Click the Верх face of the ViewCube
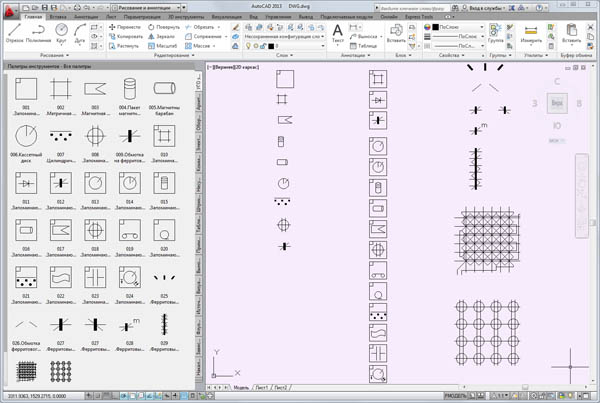Screen dimensions: 600x403 coord(559,104)
